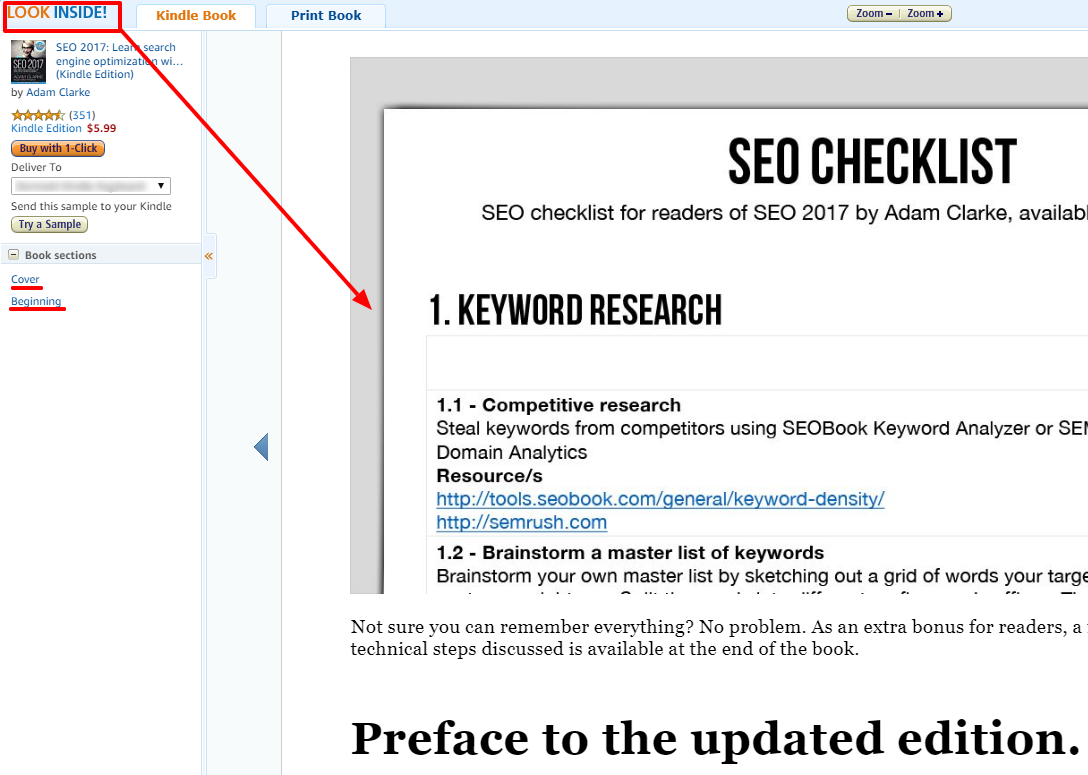This screenshot has width=1088, height=775.
Task: Select the $5.99 price text
Action: [101, 128]
